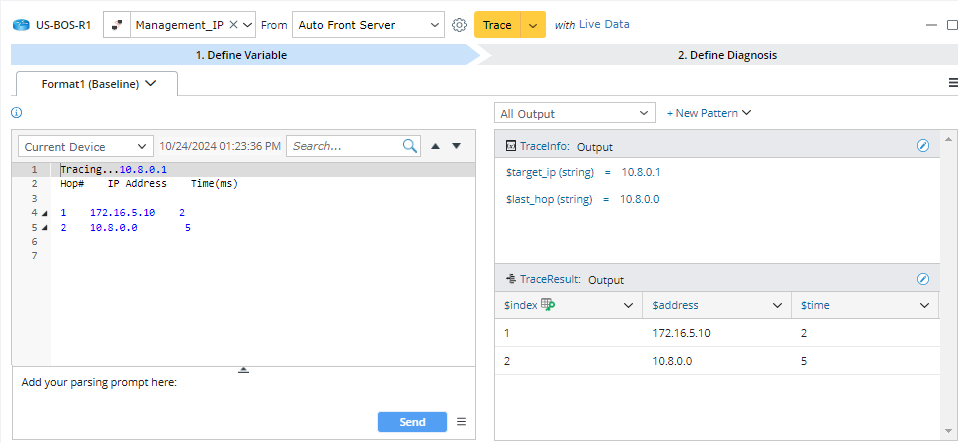This screenshot has width=958, height=443.
Task: Switch to the Define Diagnosis step
Action: [726, 55]
